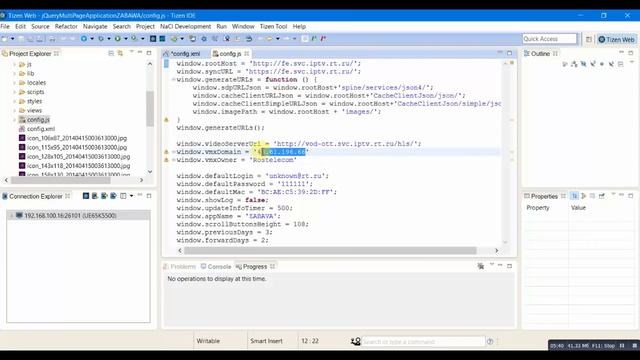
Task: Expand the styles folder
Action: click(x=15, y=101)
